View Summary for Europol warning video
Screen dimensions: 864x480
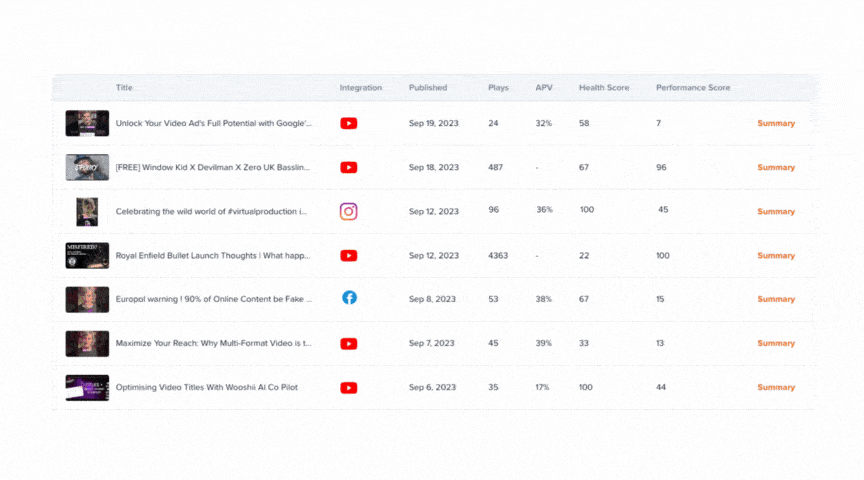[x=775, y=299]
